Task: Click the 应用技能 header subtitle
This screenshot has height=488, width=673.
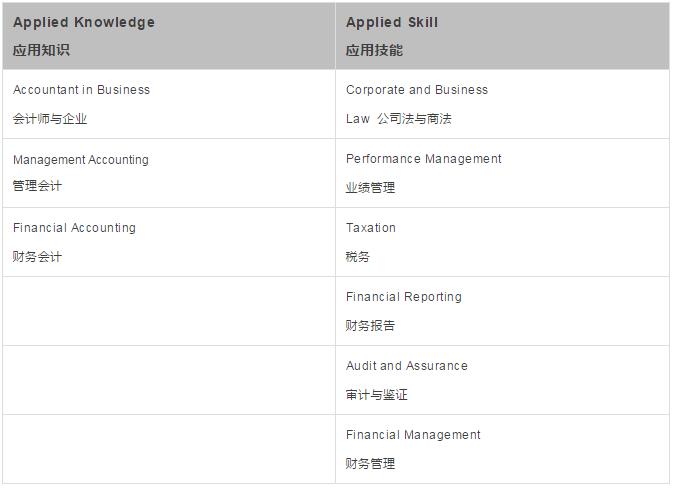Action: coord(374,50)
